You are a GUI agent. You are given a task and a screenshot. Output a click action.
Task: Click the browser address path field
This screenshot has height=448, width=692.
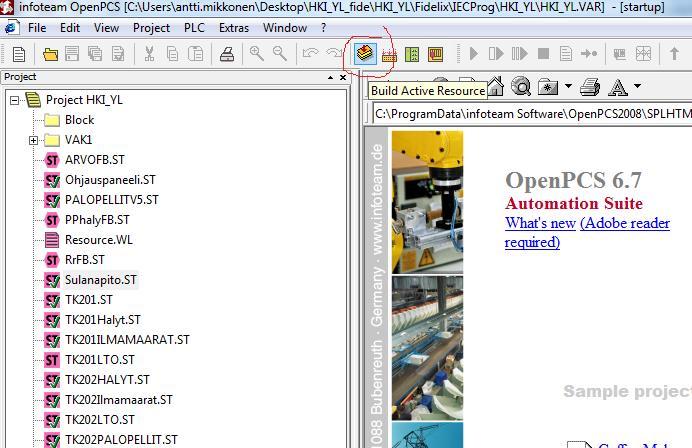pyautogui.click(x=532, y=114)
